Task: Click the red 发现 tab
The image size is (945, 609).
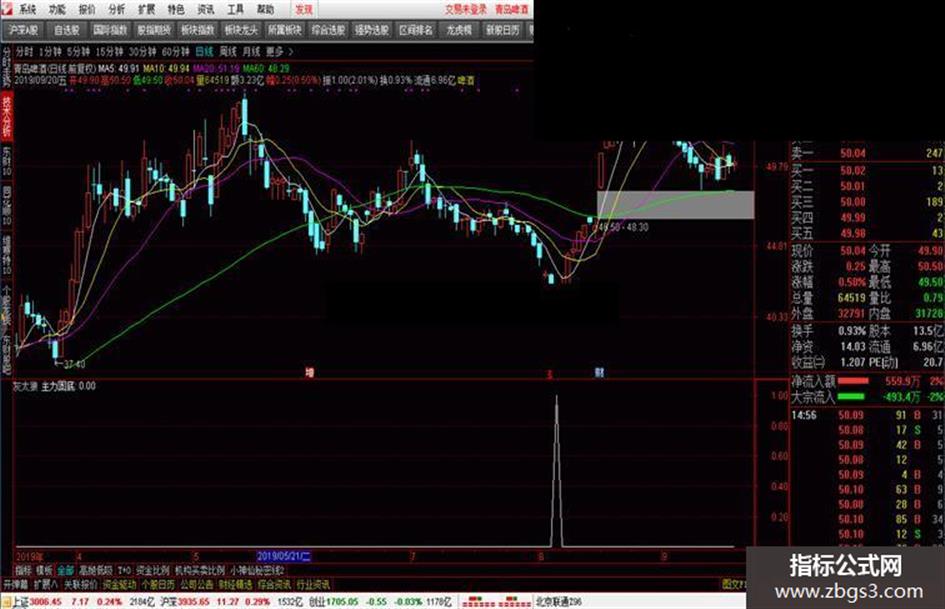Action: tap(304, 9)
